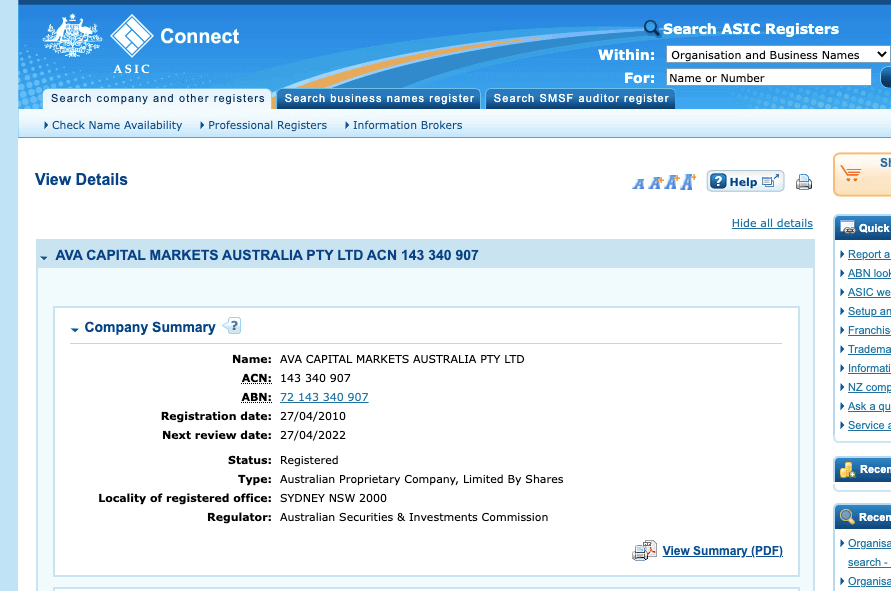Click the PDF document icon beside View Summary
The width and height of the screenshot is (891, 591).
coord(644,550)
